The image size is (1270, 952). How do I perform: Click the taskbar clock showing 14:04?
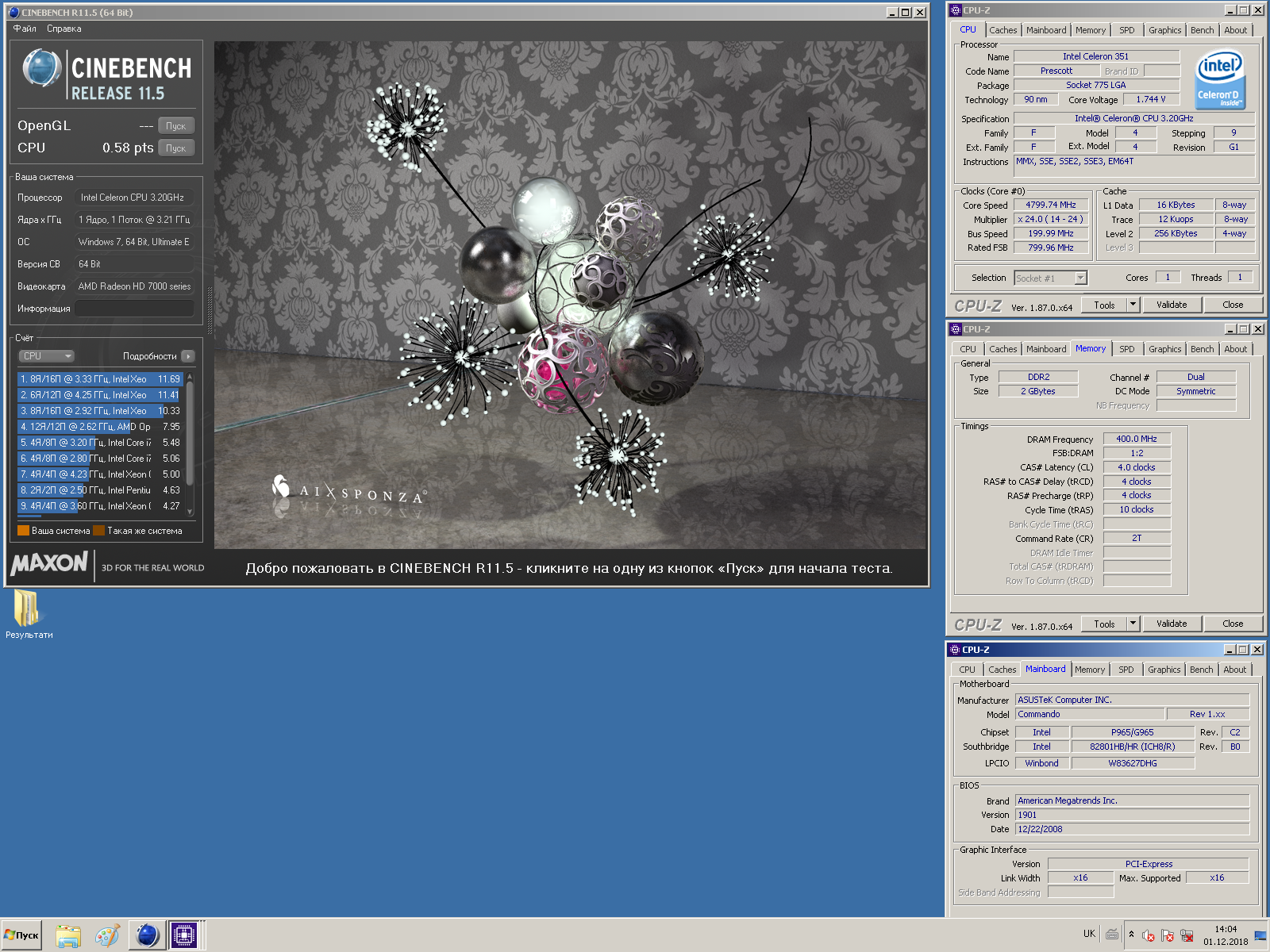1226,935
